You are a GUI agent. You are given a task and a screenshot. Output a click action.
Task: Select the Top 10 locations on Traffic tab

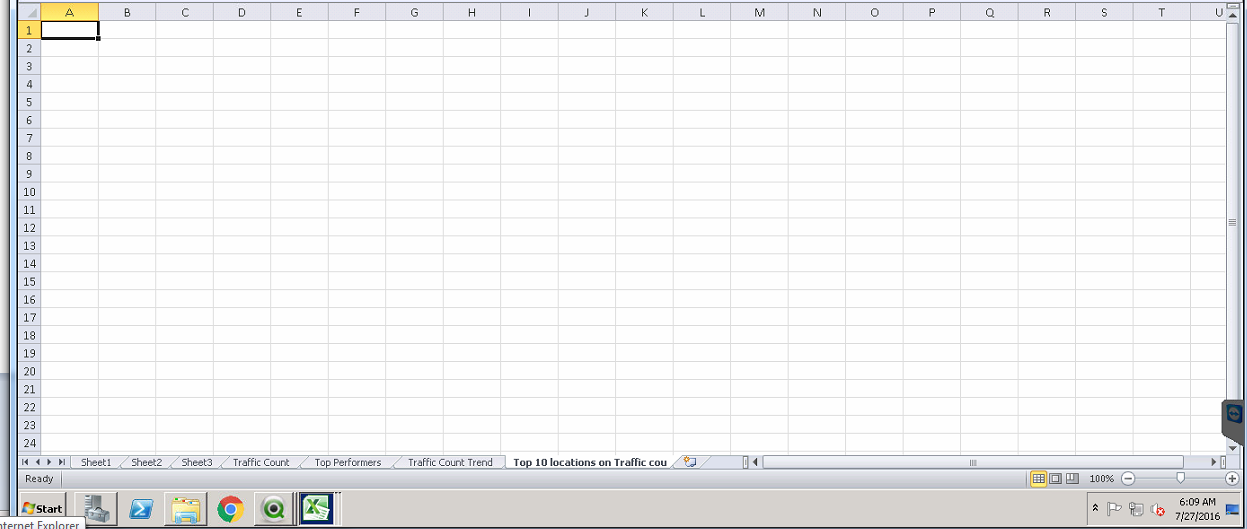(x=589, y=462)
